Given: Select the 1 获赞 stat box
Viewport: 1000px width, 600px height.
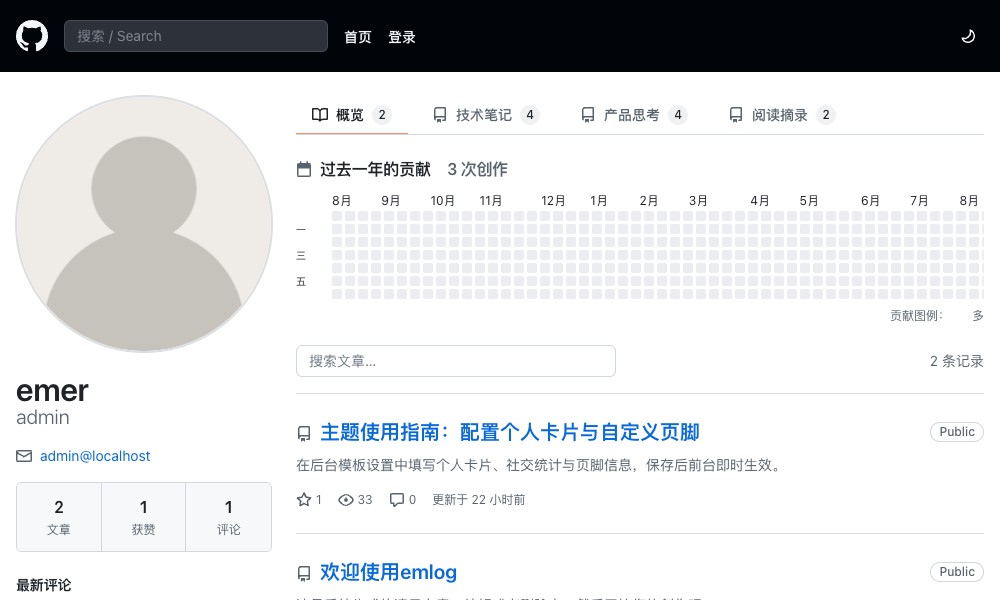Looking at the screenshot, I should point(143,517).
